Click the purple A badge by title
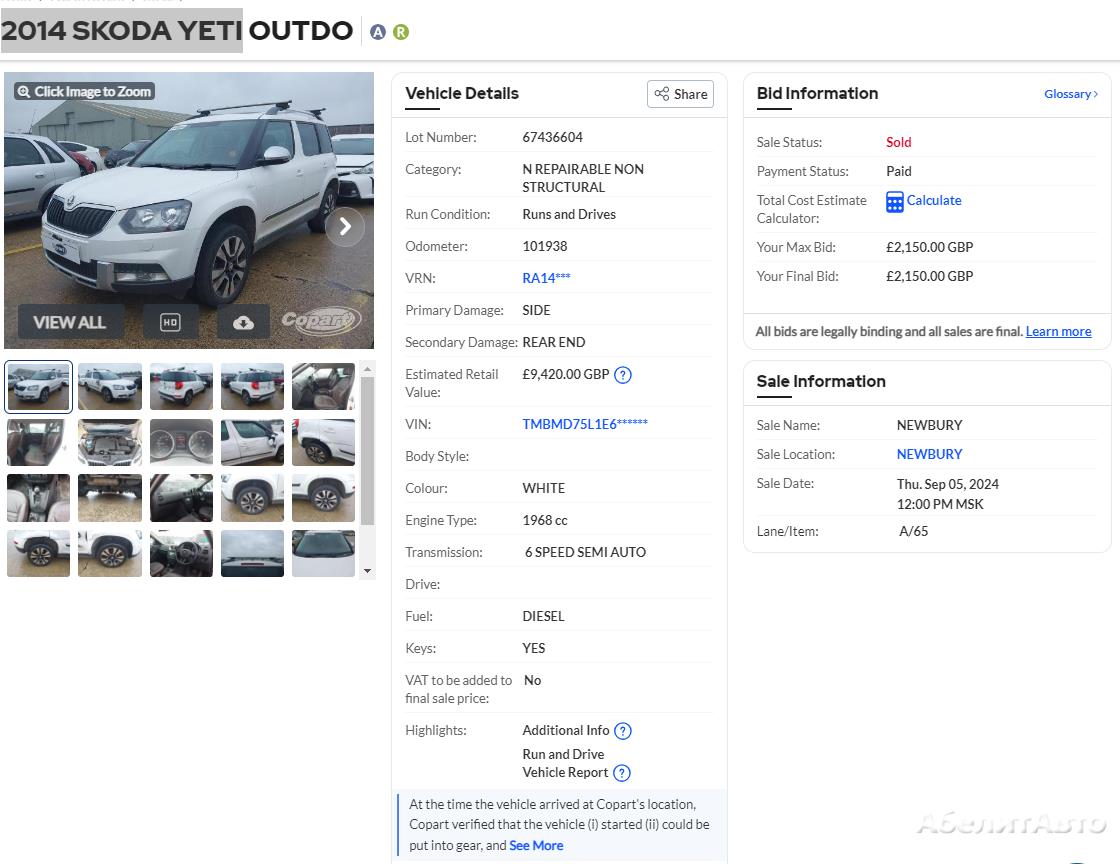The width and height of the screenshot is (1120, 864). point(378,32)
